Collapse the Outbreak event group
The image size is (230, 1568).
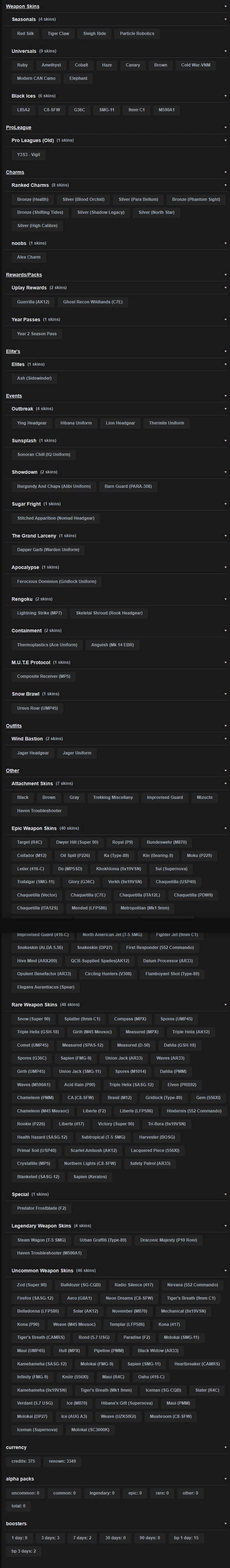pos(226,409)
